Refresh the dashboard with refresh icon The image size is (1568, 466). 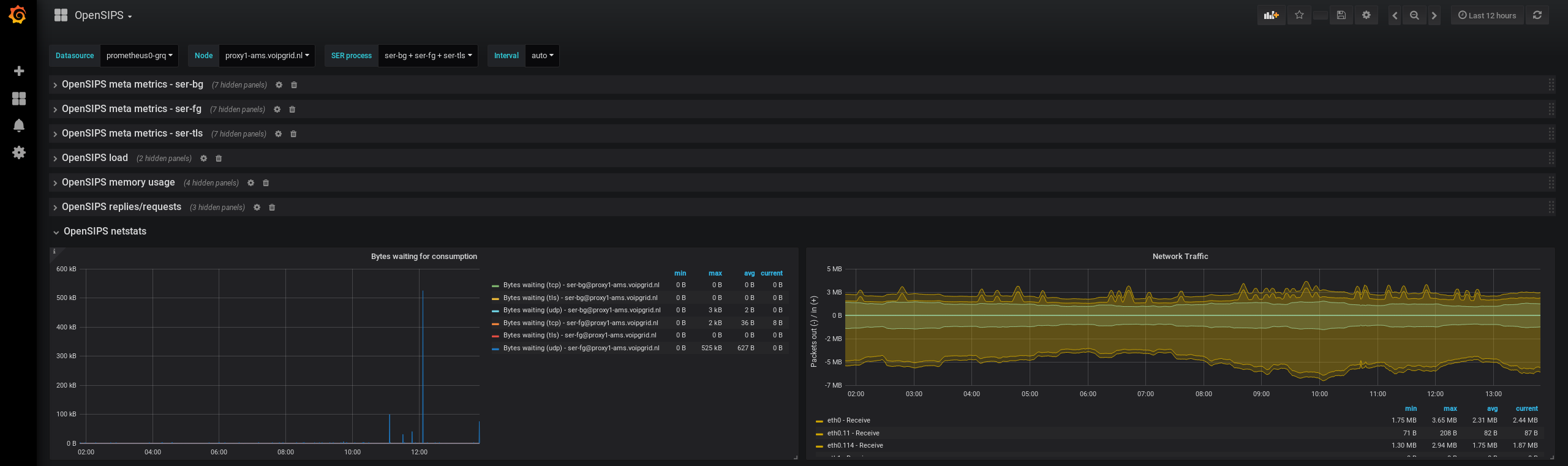(1537, 15)
